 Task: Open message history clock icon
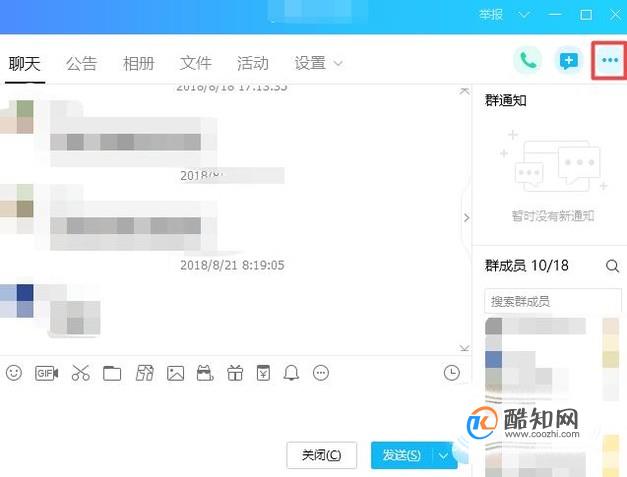[451, 373]
